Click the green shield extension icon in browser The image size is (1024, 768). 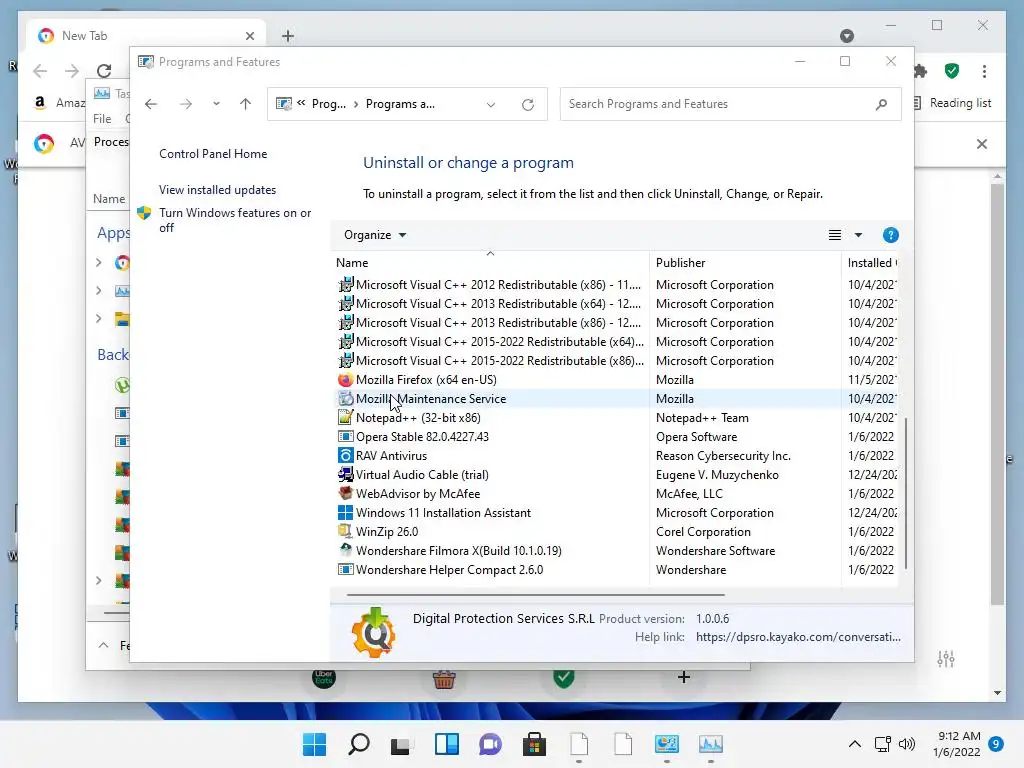pyautogui.click(x=952, y=71)
